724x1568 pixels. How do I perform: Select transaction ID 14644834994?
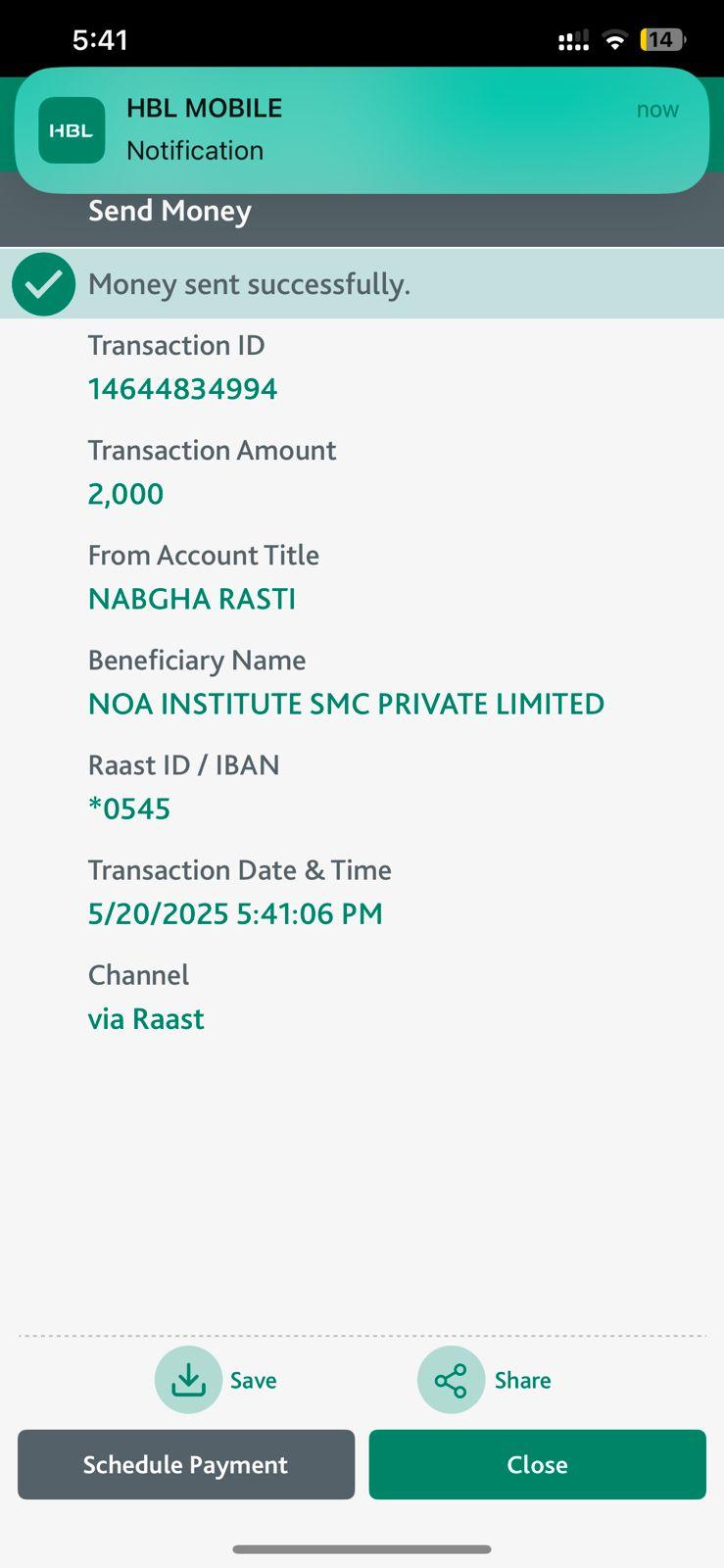point(182,389)
